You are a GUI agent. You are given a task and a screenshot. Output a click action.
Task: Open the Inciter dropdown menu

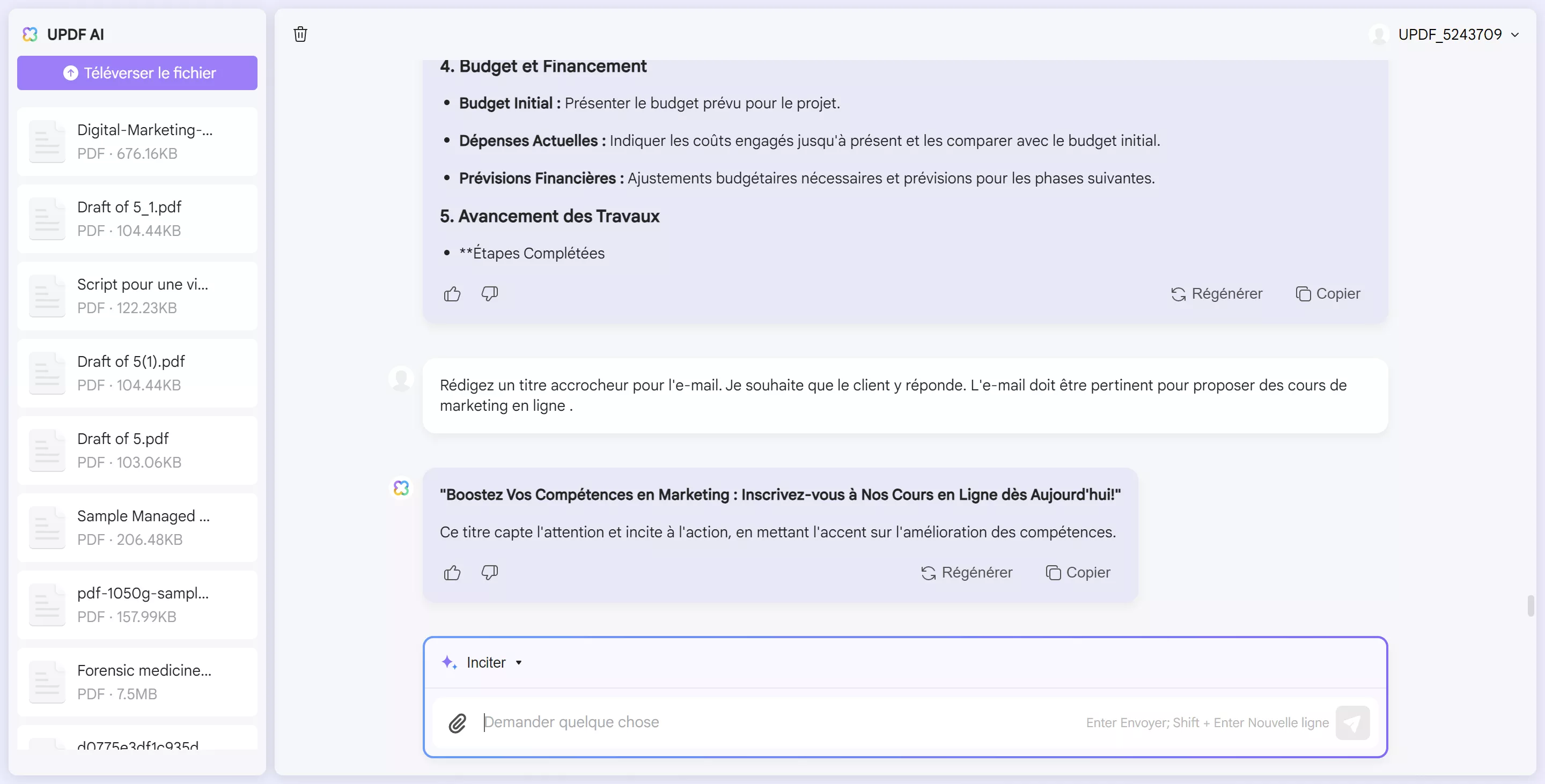pyautogui.click(x=518, y=662)
